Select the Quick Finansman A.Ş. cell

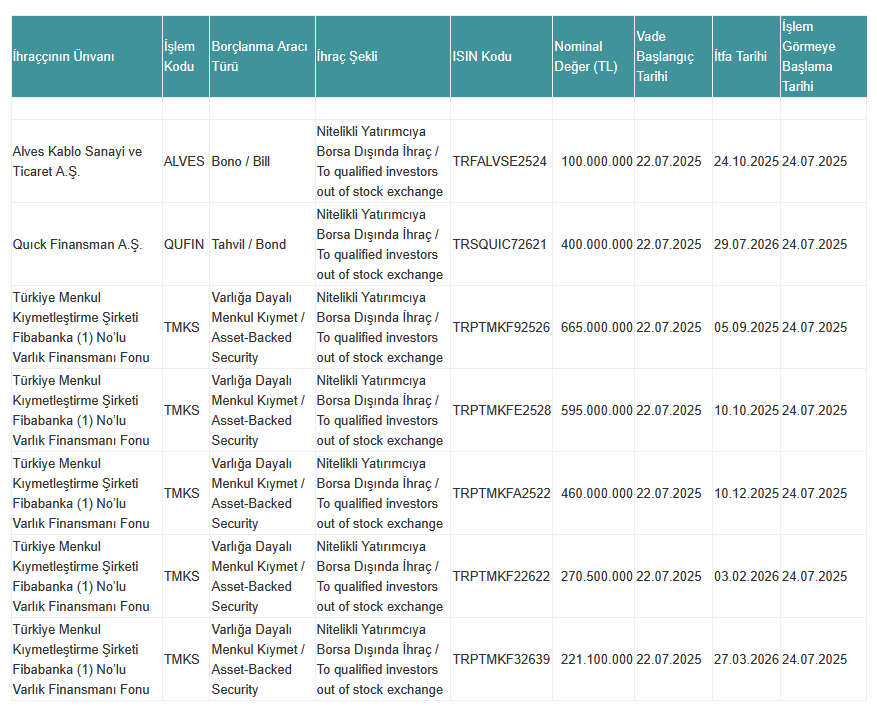tap(87, 244)
